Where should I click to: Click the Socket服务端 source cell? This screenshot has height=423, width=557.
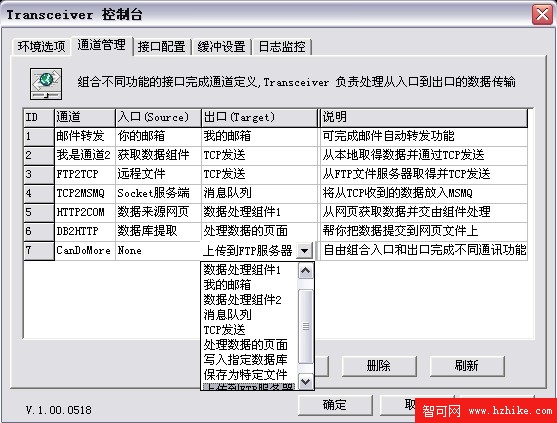coord(158,194)
